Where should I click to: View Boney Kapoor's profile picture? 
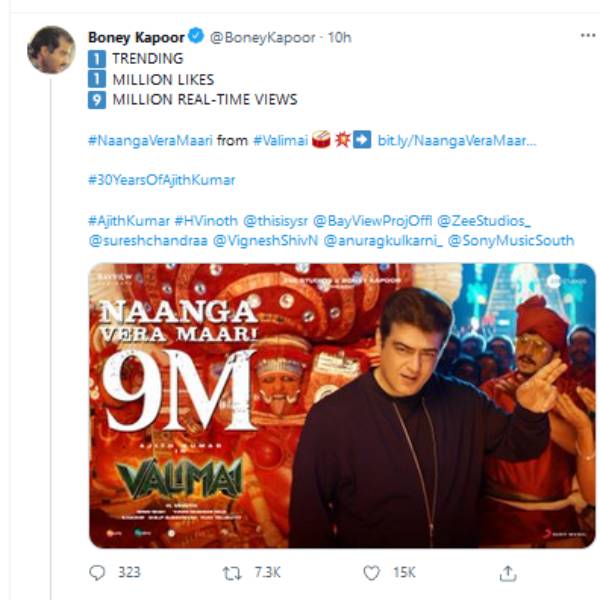point(51,50)
